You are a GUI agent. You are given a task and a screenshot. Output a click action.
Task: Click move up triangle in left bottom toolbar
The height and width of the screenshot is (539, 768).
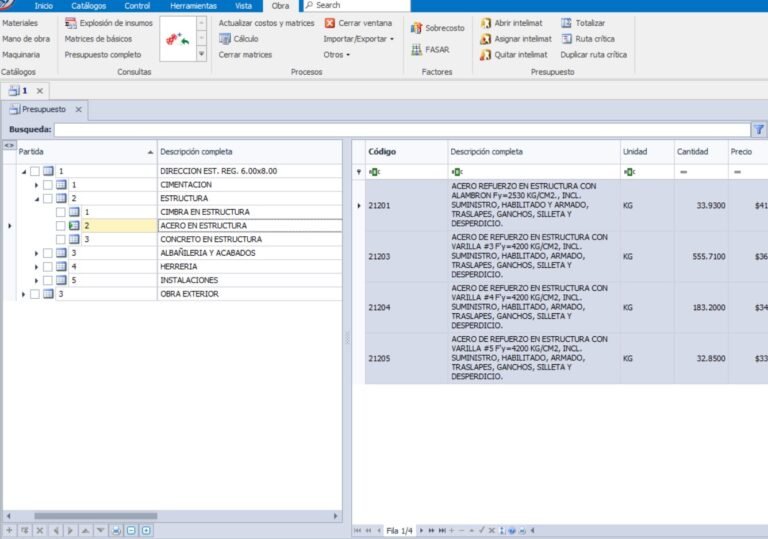86,530
